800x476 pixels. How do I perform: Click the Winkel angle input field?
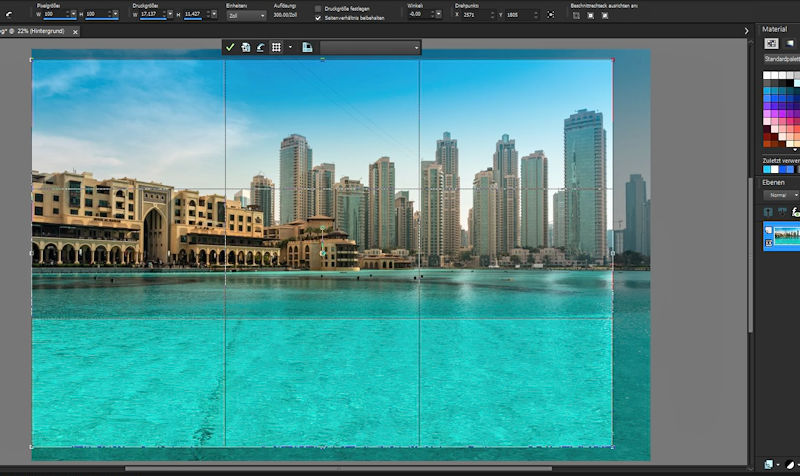pos(420,14)
